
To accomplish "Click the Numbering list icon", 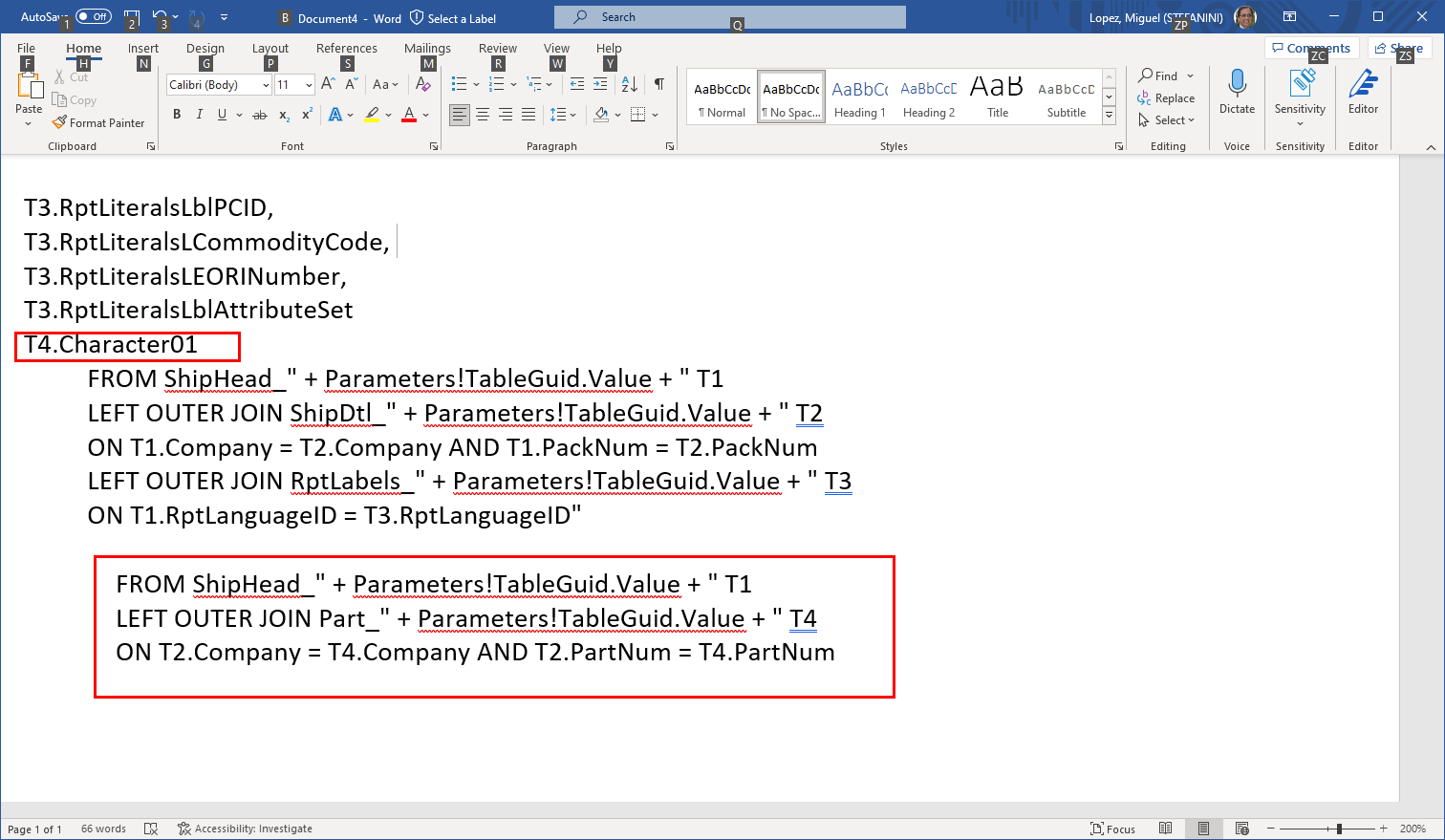I will 496,84.
